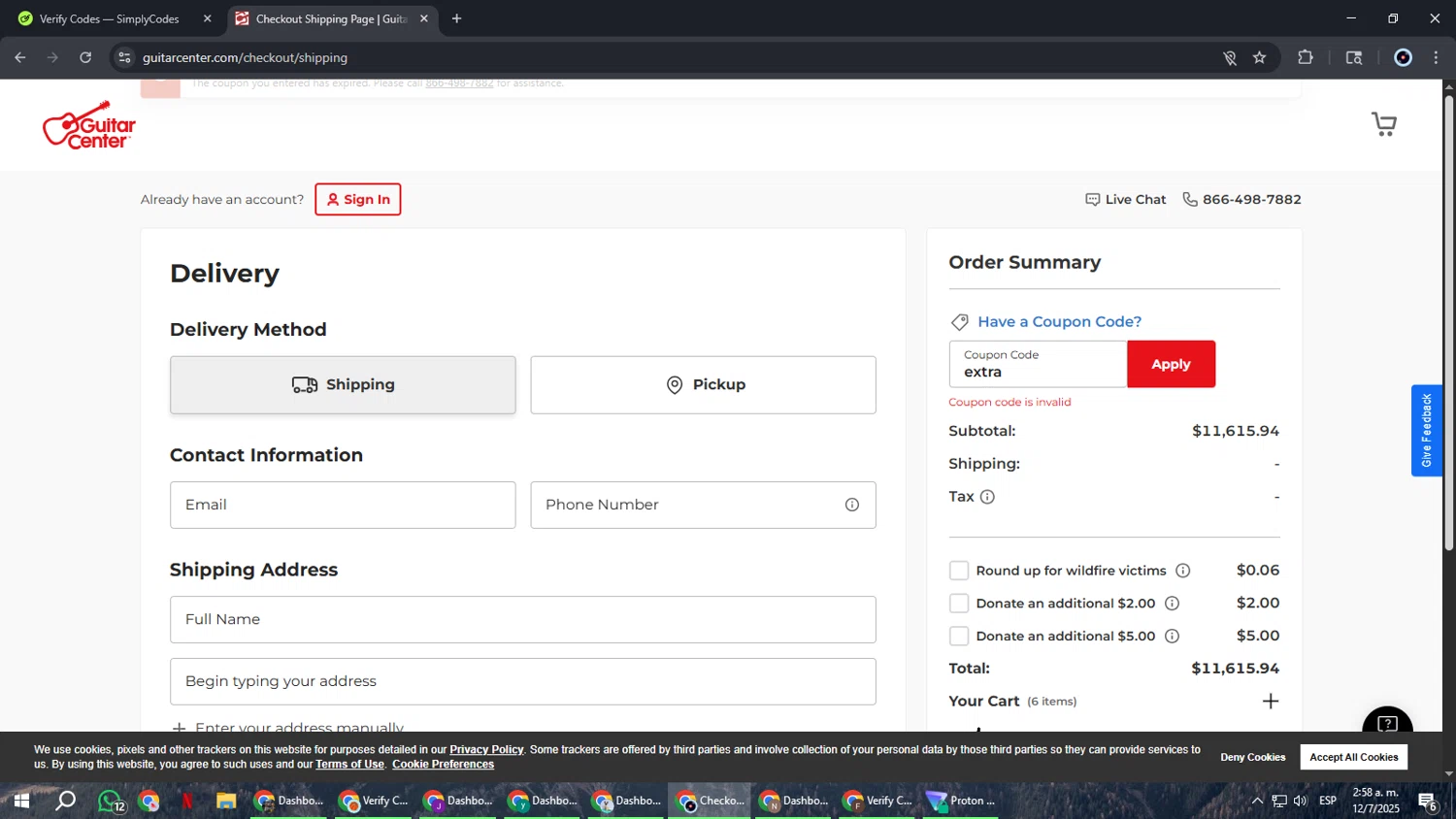Deny Cookies in the banner

point(1252,757)
